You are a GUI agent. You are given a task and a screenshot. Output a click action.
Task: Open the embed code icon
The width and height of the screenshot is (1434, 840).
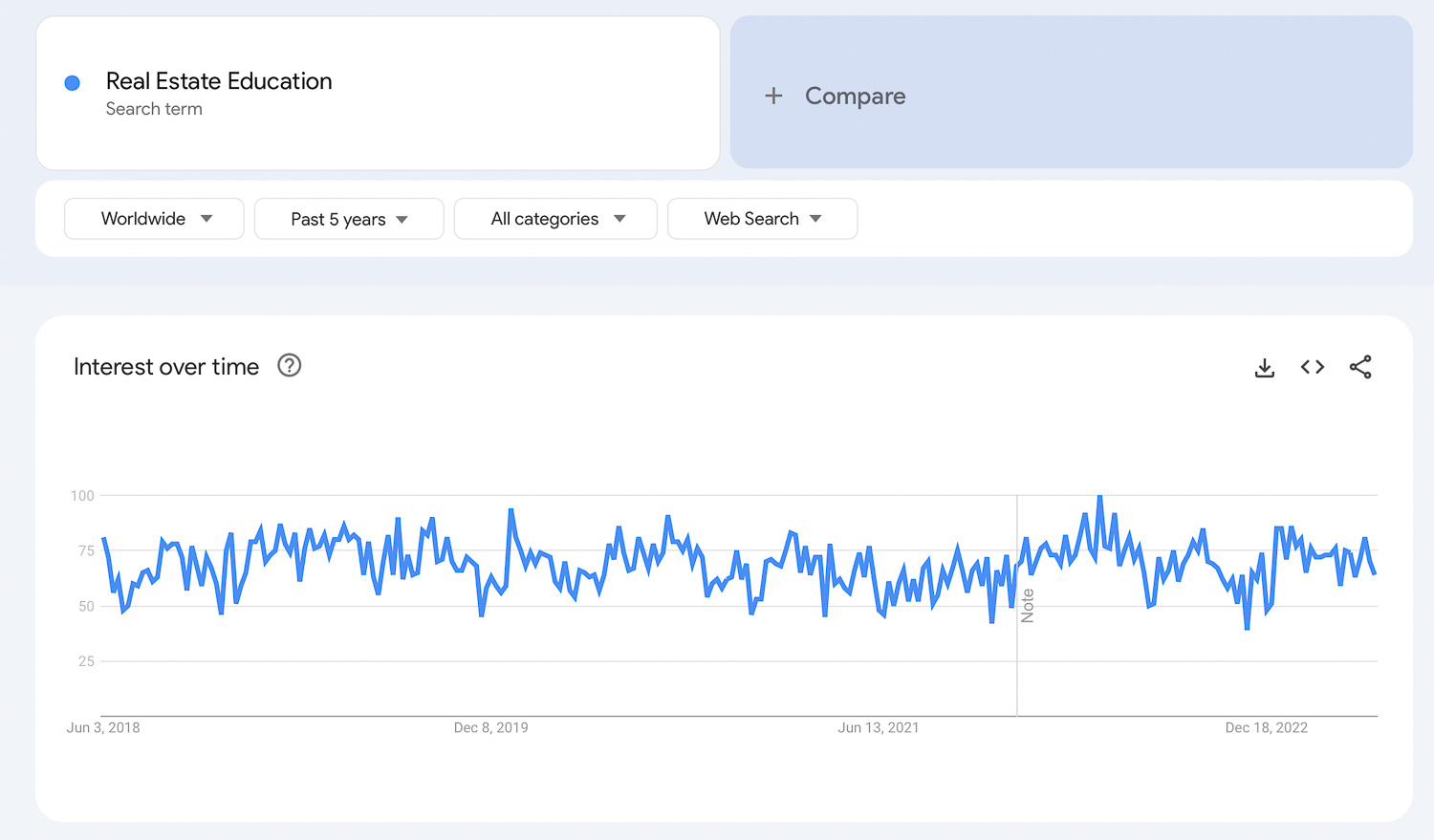click(x=1312, y=367)
